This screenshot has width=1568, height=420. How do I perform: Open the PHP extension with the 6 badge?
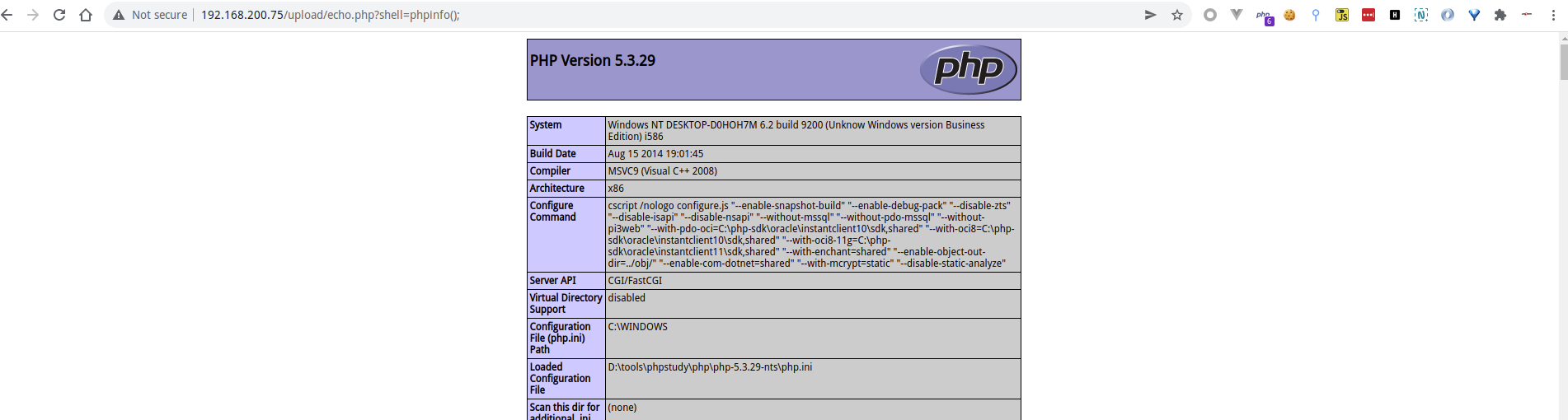pos(1265,16)
